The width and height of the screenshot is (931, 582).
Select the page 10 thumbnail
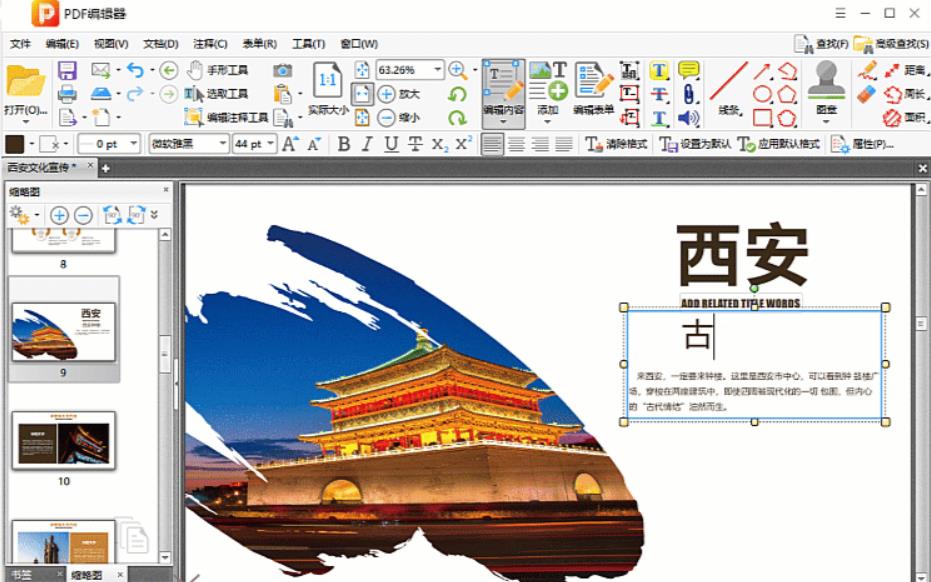[x=62, y=440]
